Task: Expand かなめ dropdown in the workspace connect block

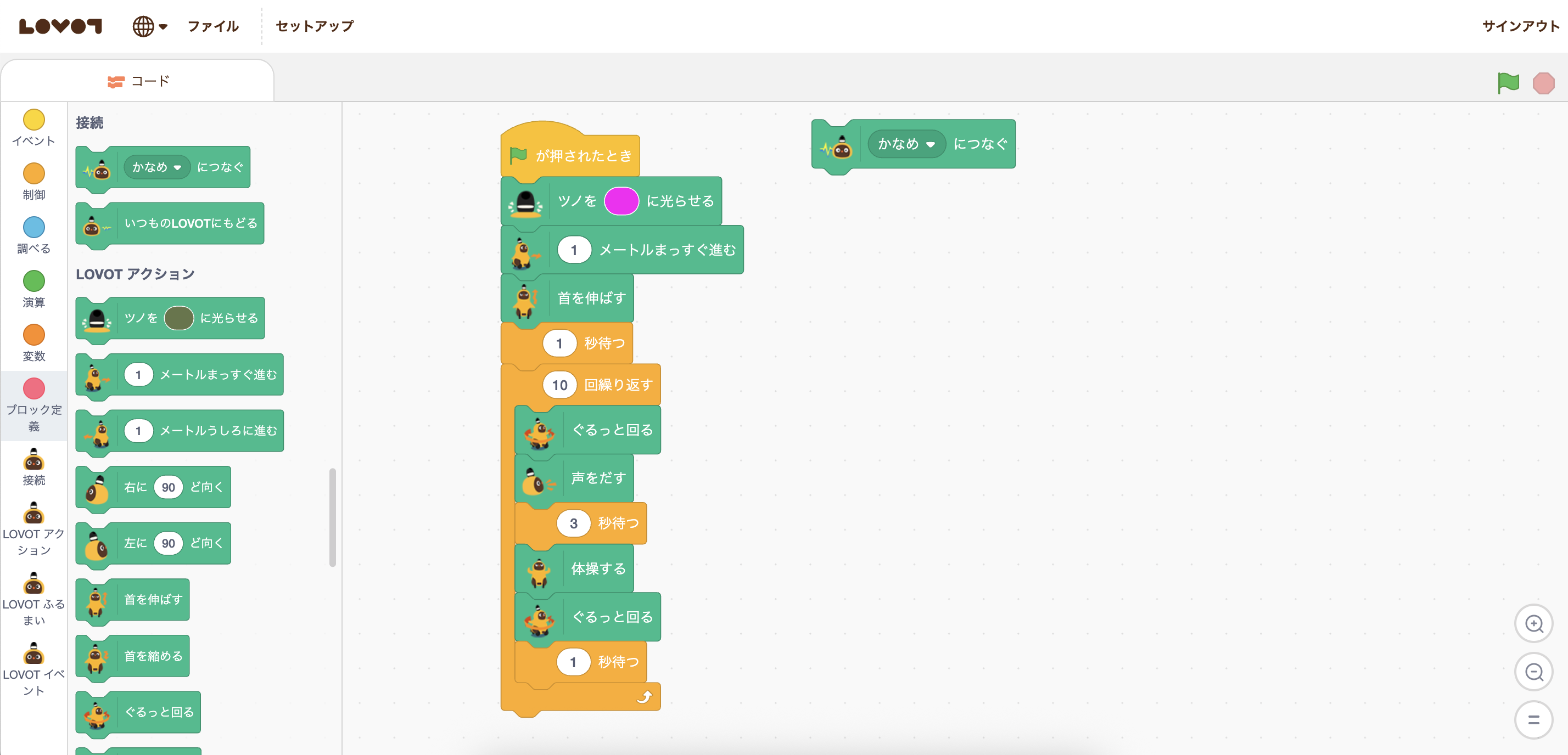Action: 906,144
